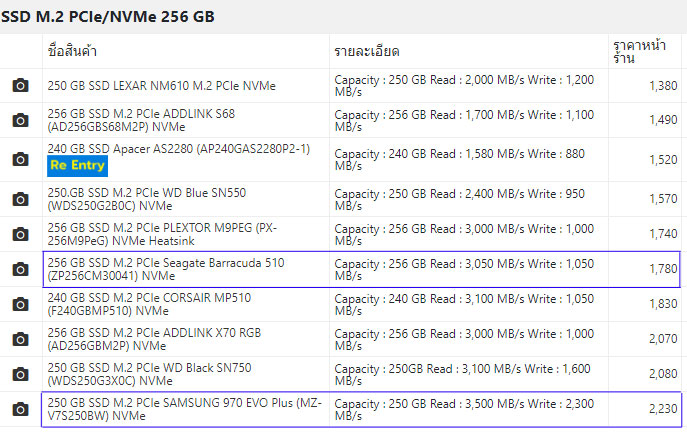Screen dimensions: 687x439
Task: Open camera icon for ADDLINK S68
Action: [x=20, y=120]
